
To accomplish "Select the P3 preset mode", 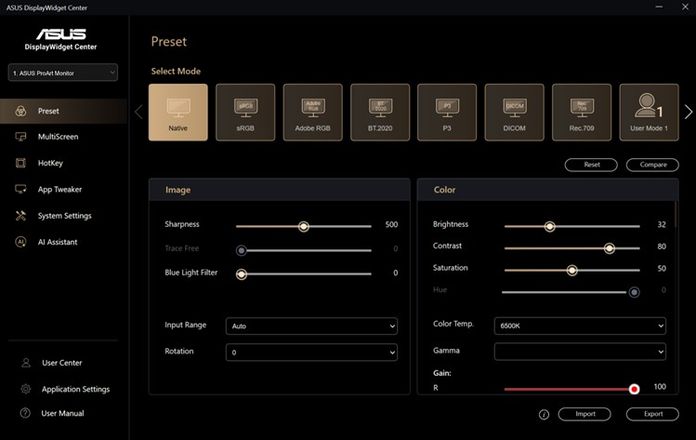I will click(447, 112).
